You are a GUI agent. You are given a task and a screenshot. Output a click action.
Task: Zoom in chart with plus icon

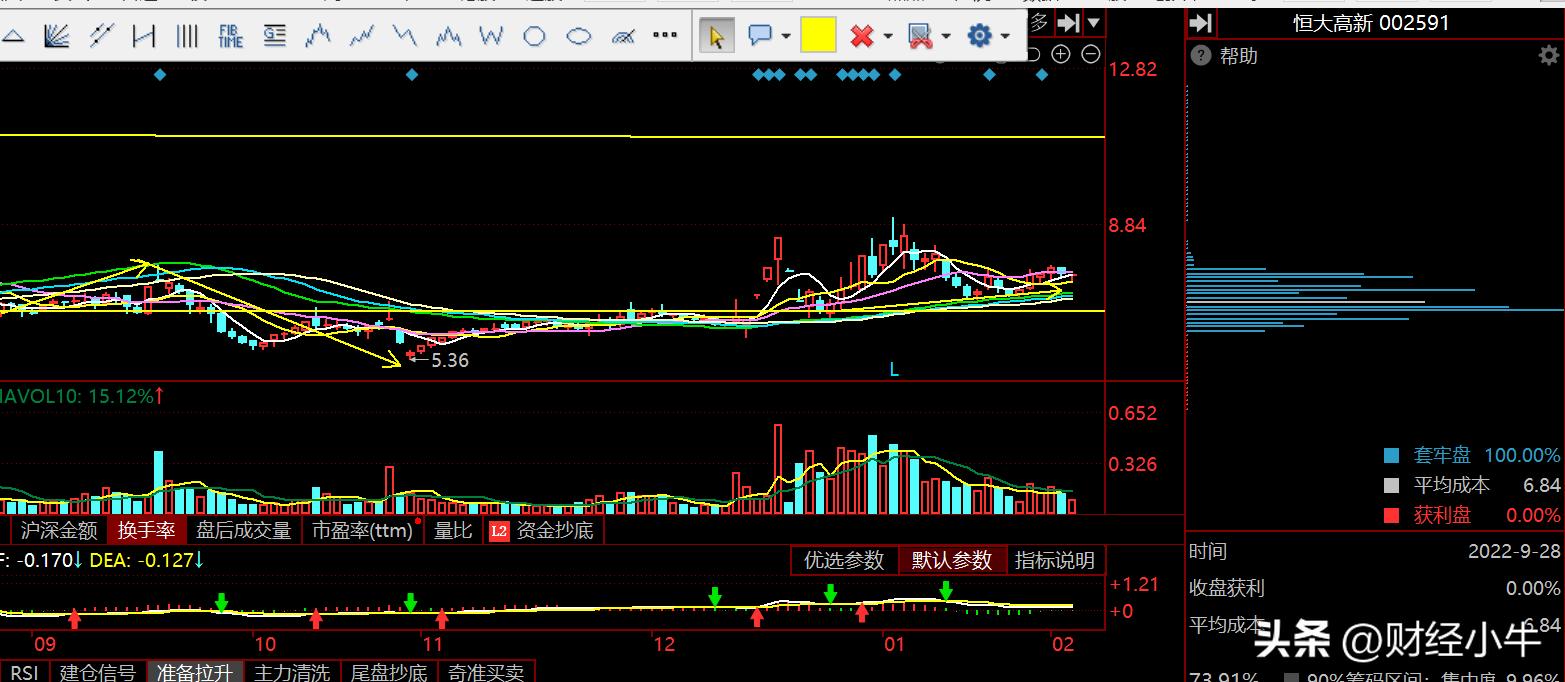(1062, 54)
